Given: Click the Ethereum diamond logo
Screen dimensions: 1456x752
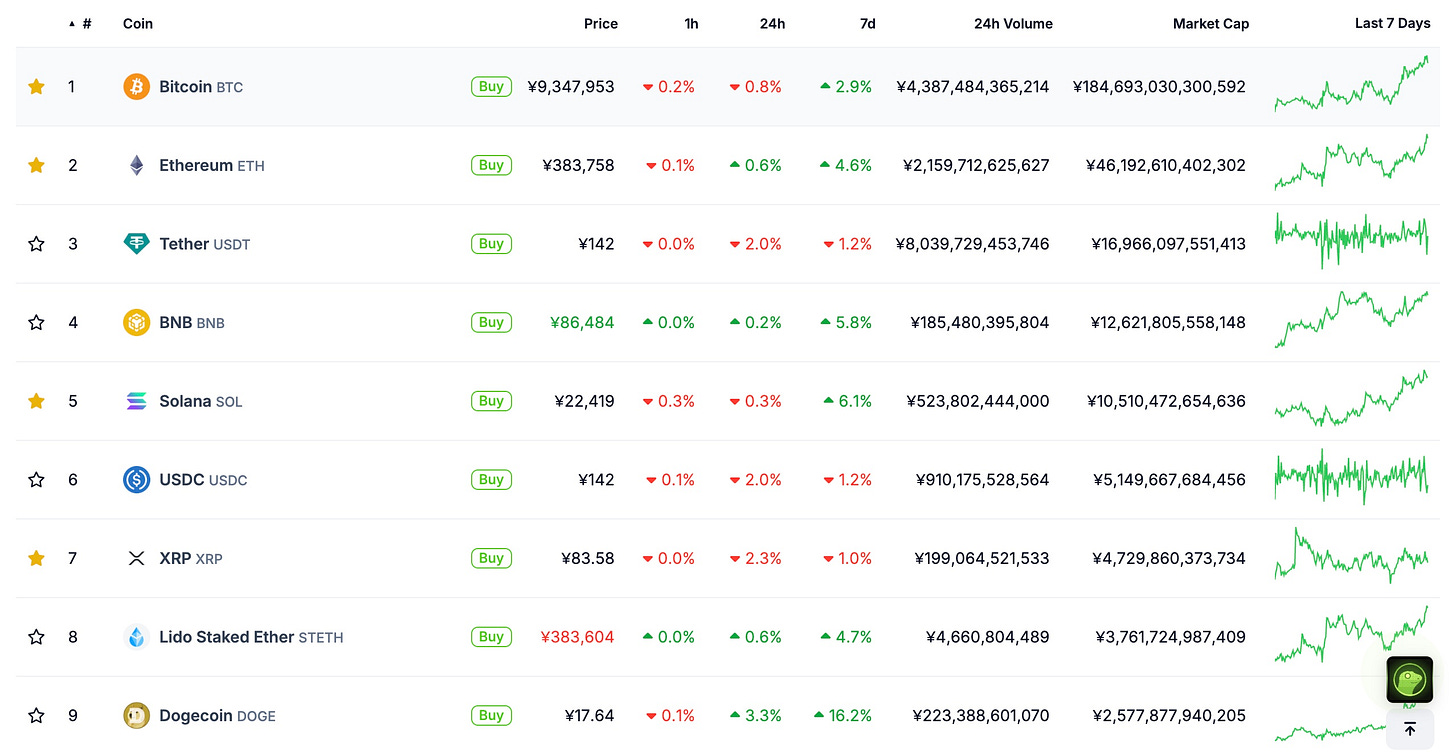Looking at the screenshot, I should [x=136, y=165].
